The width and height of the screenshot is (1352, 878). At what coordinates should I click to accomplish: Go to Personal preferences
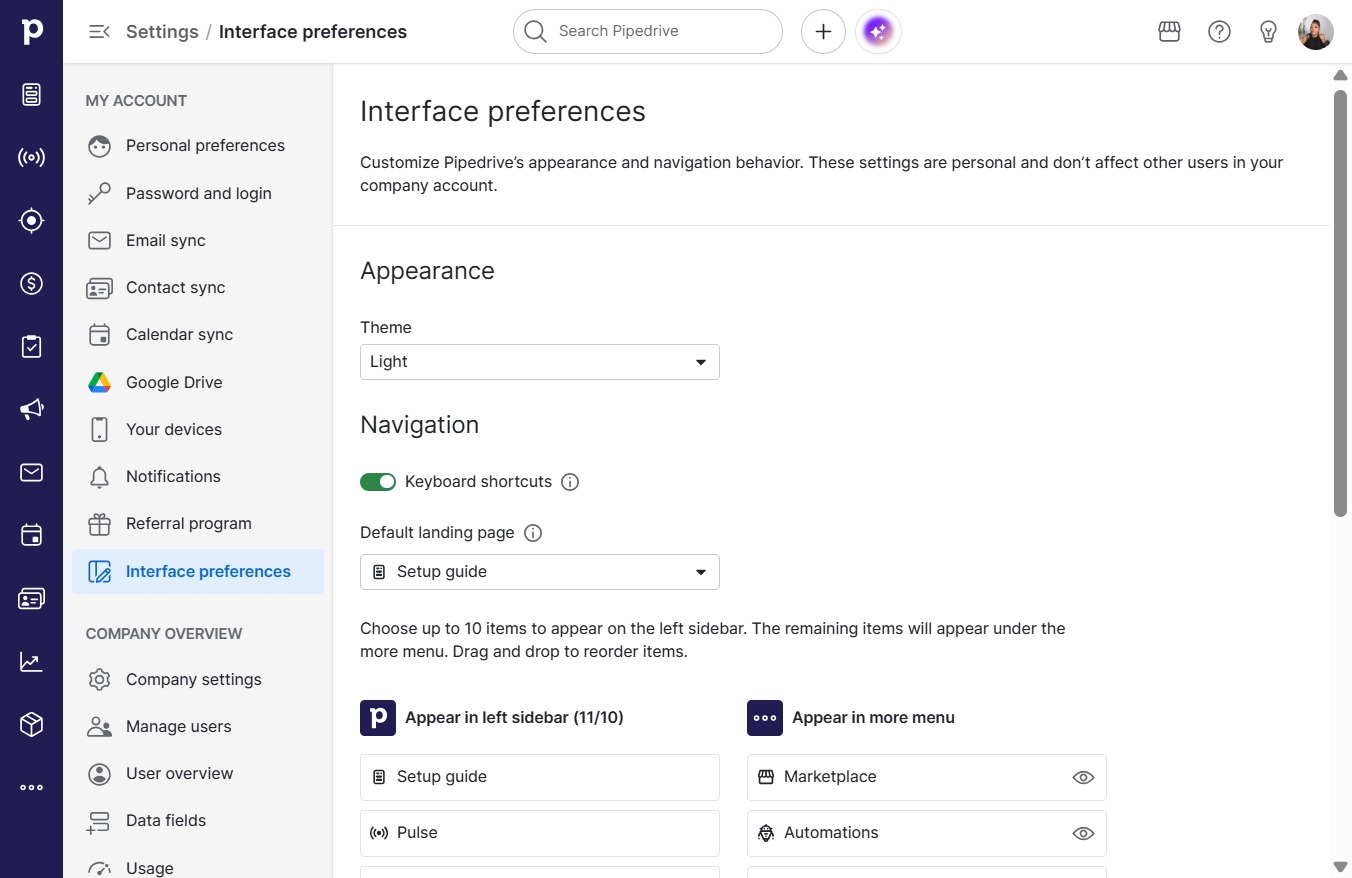(198, 146)
